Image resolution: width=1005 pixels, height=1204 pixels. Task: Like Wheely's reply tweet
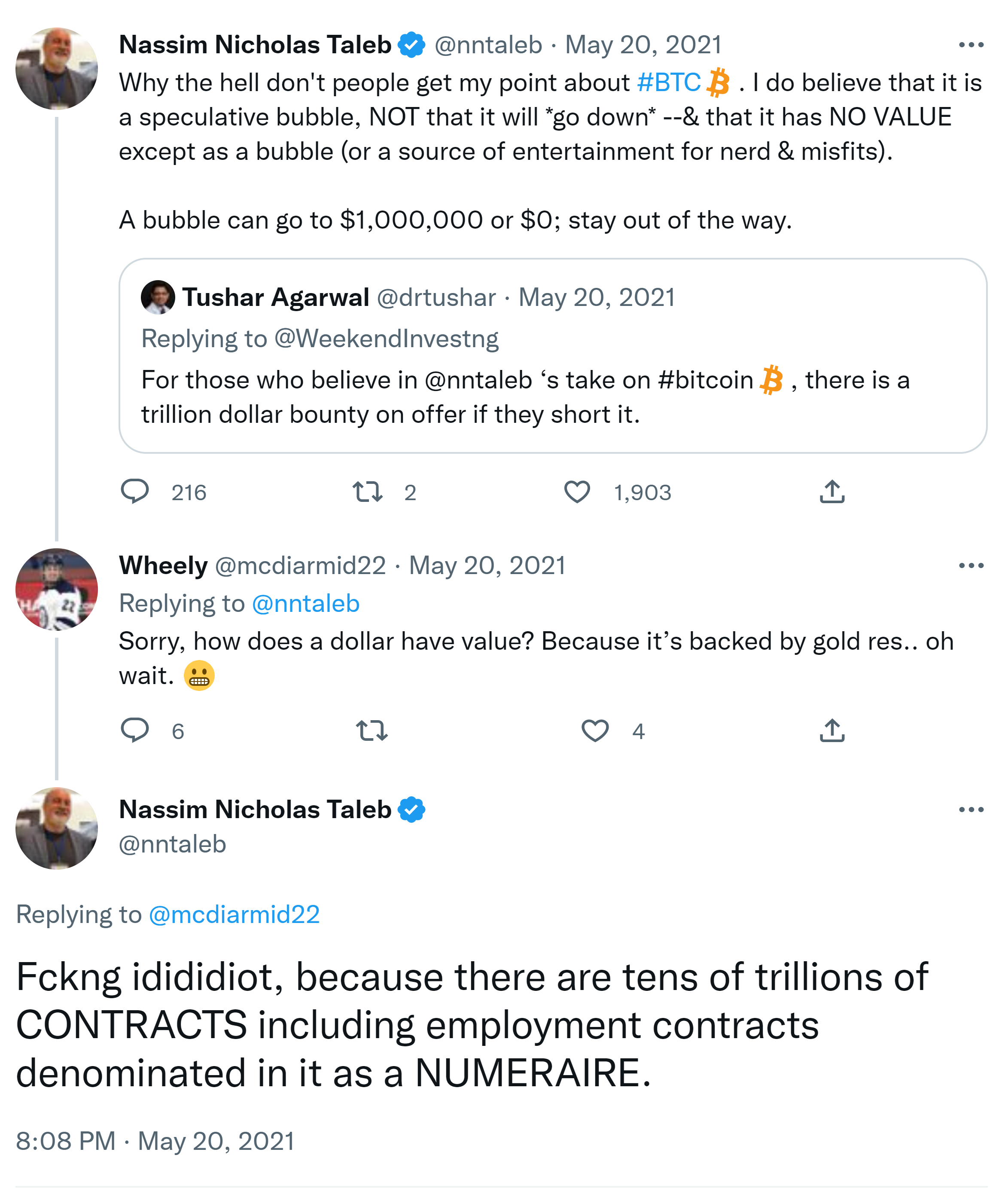595,730
